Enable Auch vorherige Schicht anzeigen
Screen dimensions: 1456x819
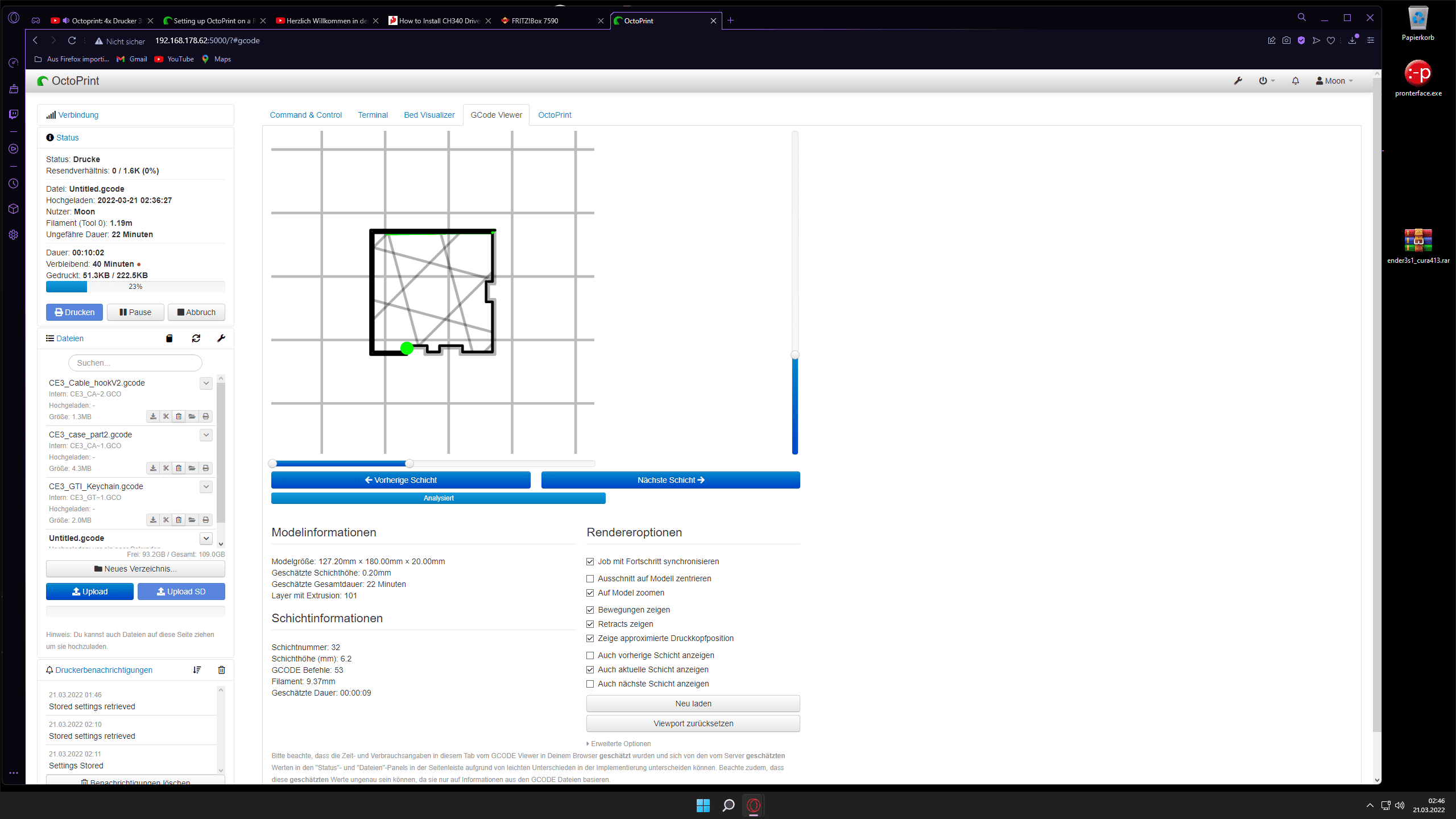[x=590, y=655]
